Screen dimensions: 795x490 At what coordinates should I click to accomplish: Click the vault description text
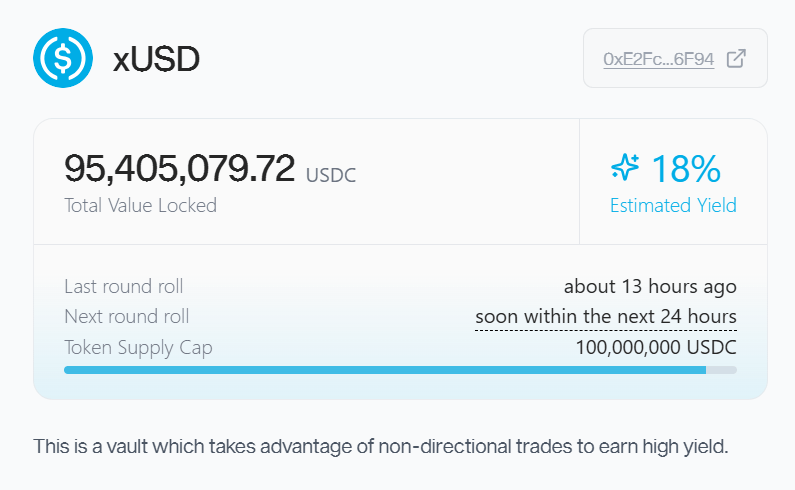[x=381, y=445]
